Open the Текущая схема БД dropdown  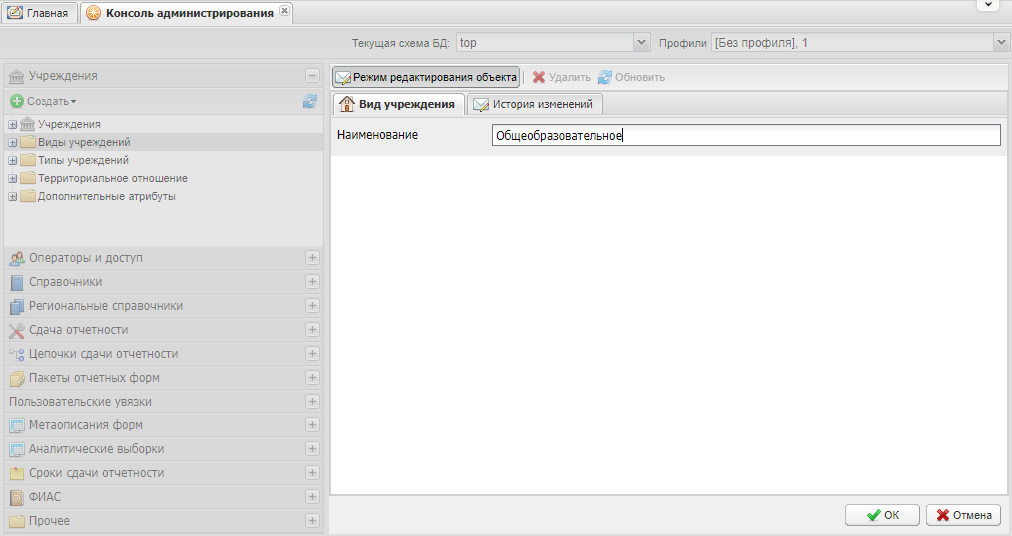click(642, 43)
